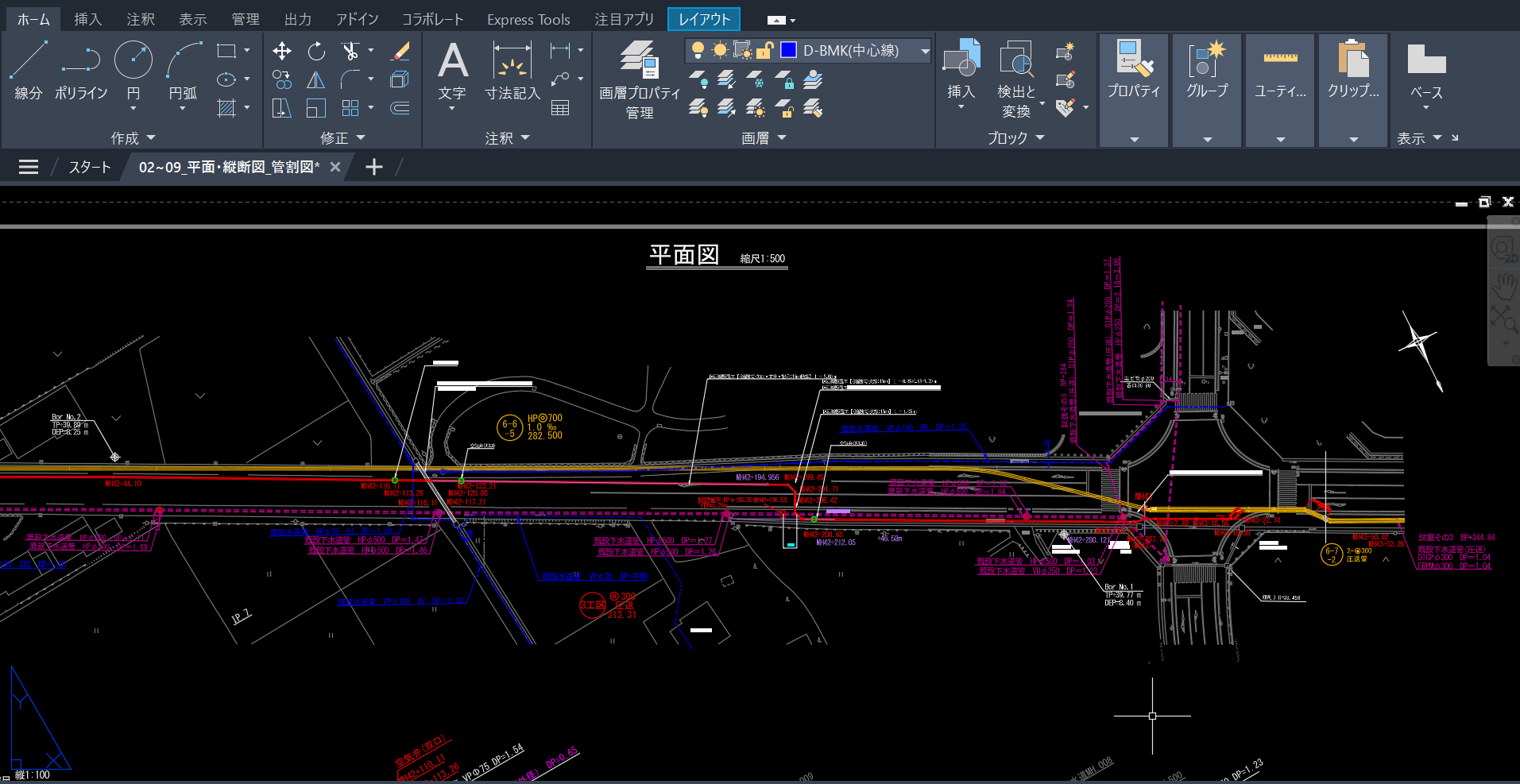This screenshot has width=1520, height=784.
Task: Switch to the スタート file tab
Action: click(x=89, y=167)
